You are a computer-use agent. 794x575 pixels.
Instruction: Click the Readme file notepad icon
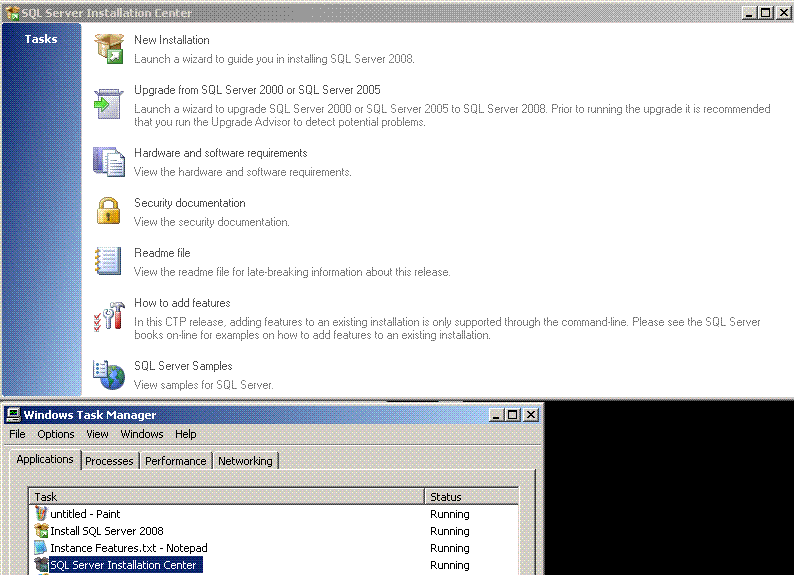pos(108,261)
